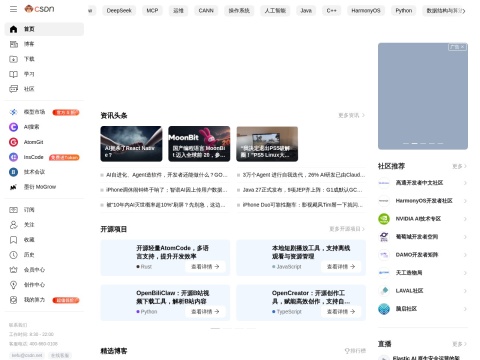This screenshot has height=360, width=480.
Task: Open the MoonBit news thumbnail
Action: [199, 144]
